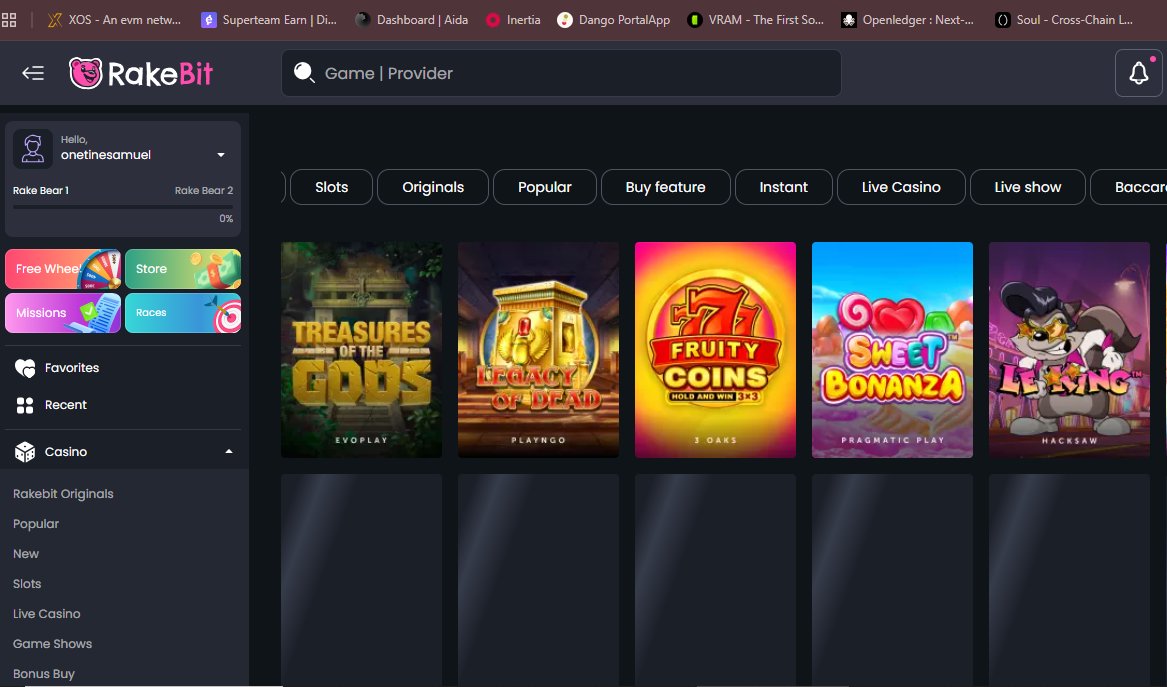The height and width of the screenshot is (687, 1167).
Task: Click the 0% progress value
Action: [x=226, y=219]
